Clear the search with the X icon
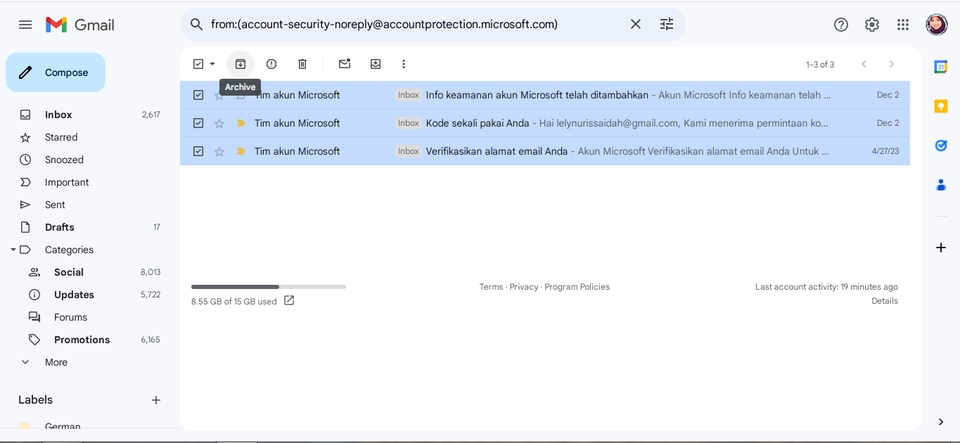This screenshot has width=960, height=443. click(636, 24)
